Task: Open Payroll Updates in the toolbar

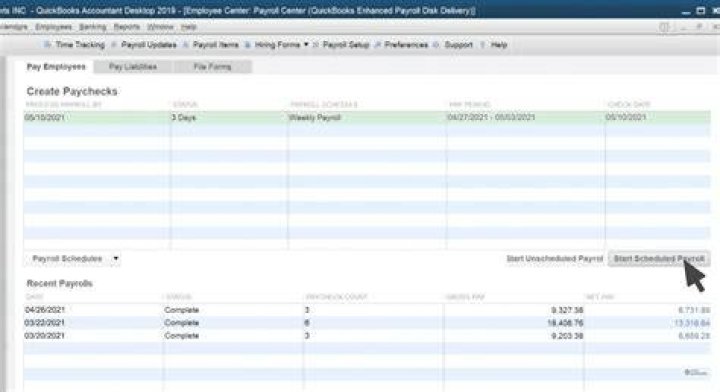Action: click(x=148, y=45)
